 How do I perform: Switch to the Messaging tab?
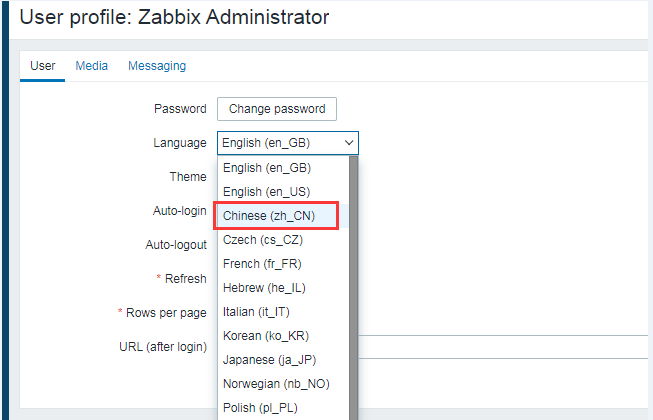(x=157, y=66)
